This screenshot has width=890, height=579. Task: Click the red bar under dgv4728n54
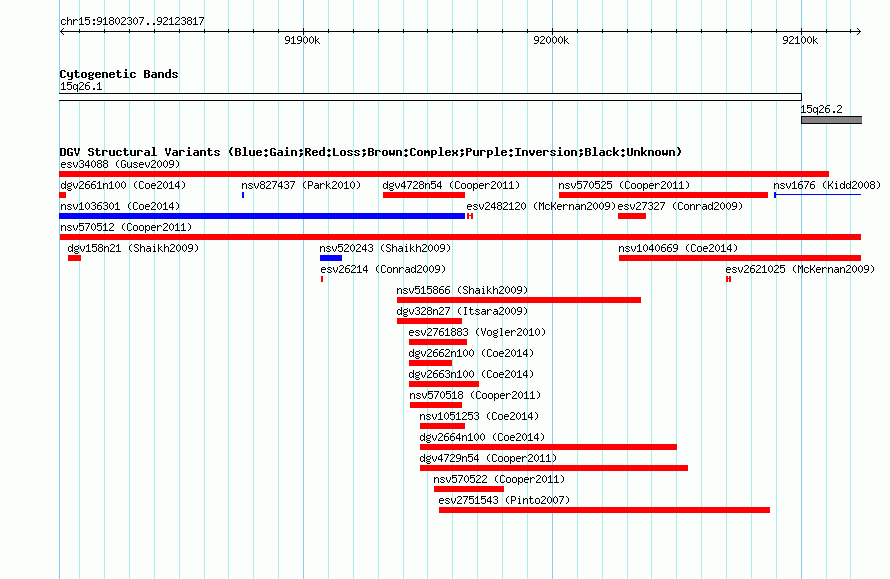click(424, 195)
